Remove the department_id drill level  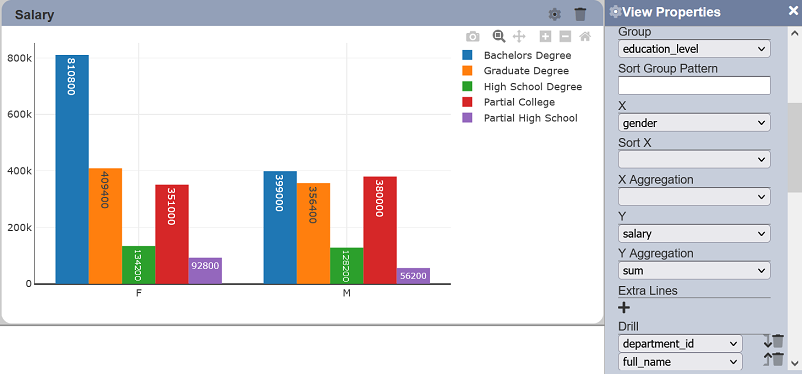pyautogui.click(x=778, y=341)
